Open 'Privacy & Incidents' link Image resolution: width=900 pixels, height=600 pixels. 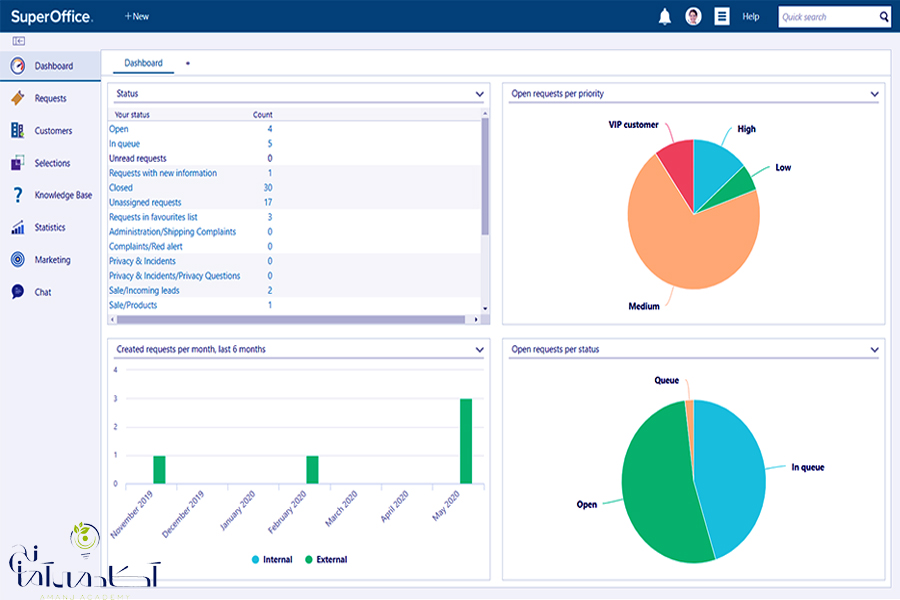click(x=142, y=261)
